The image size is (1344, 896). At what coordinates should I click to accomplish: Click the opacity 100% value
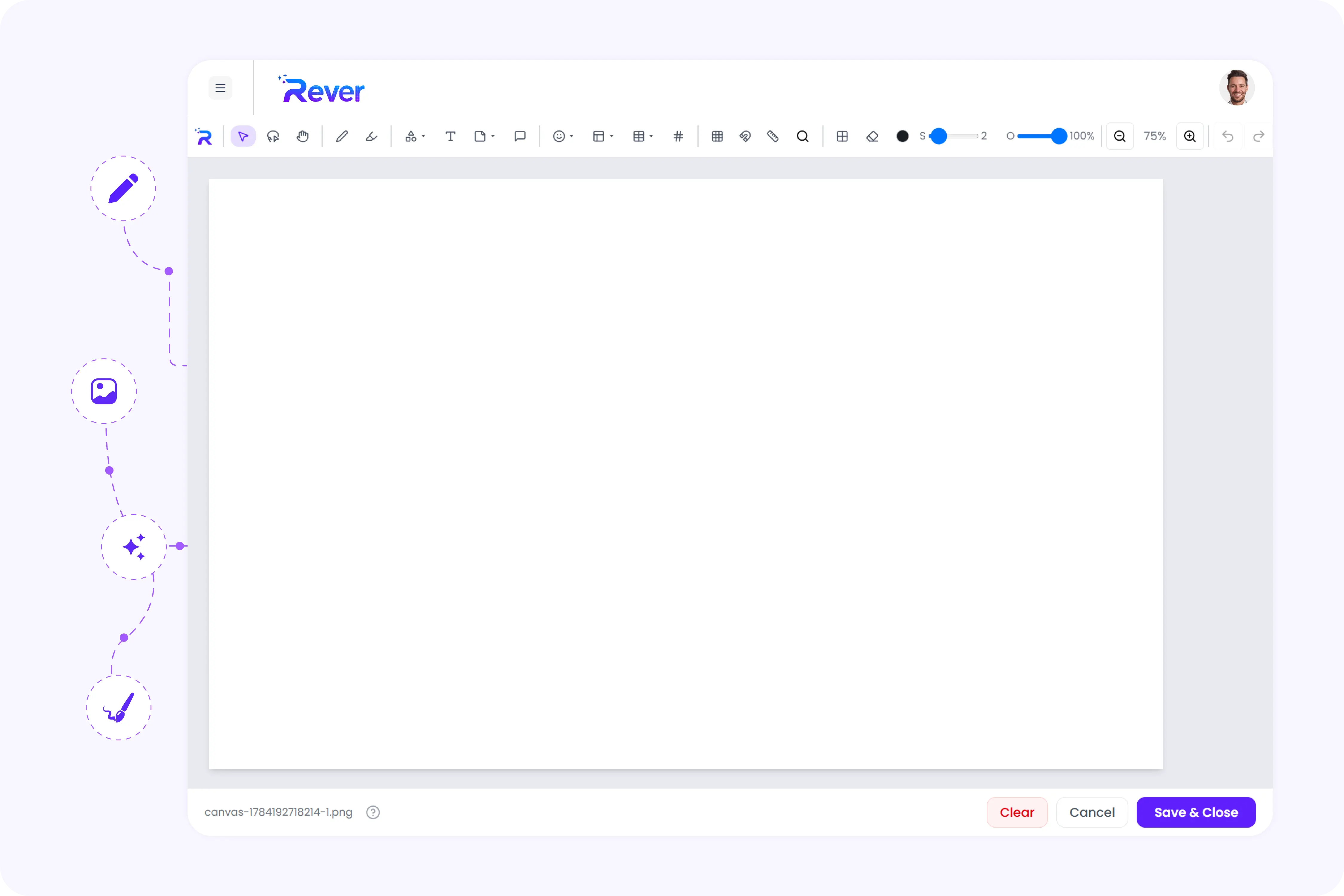[1082, 136]
